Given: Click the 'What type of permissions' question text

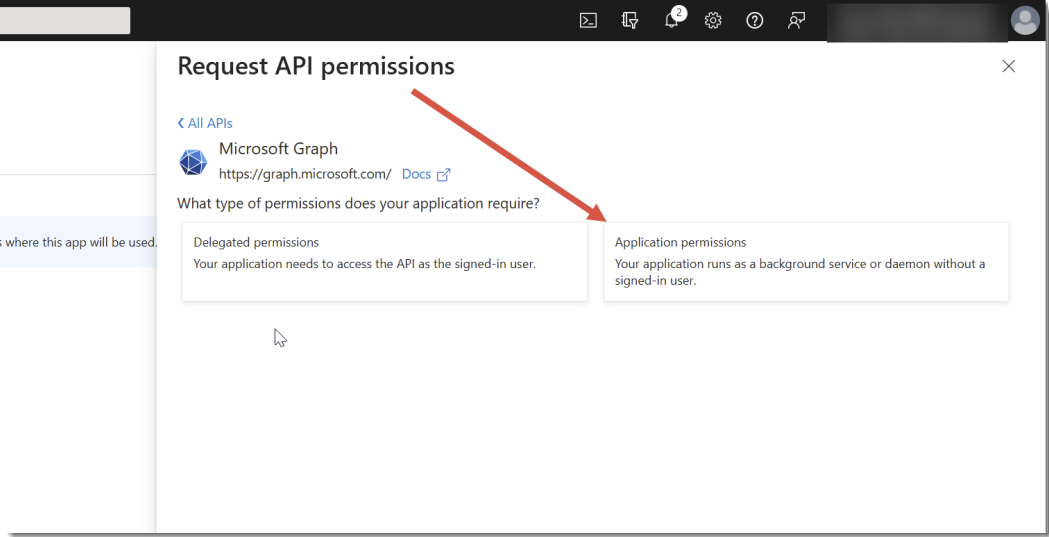Looking at the screenshot, I should 358,203.
